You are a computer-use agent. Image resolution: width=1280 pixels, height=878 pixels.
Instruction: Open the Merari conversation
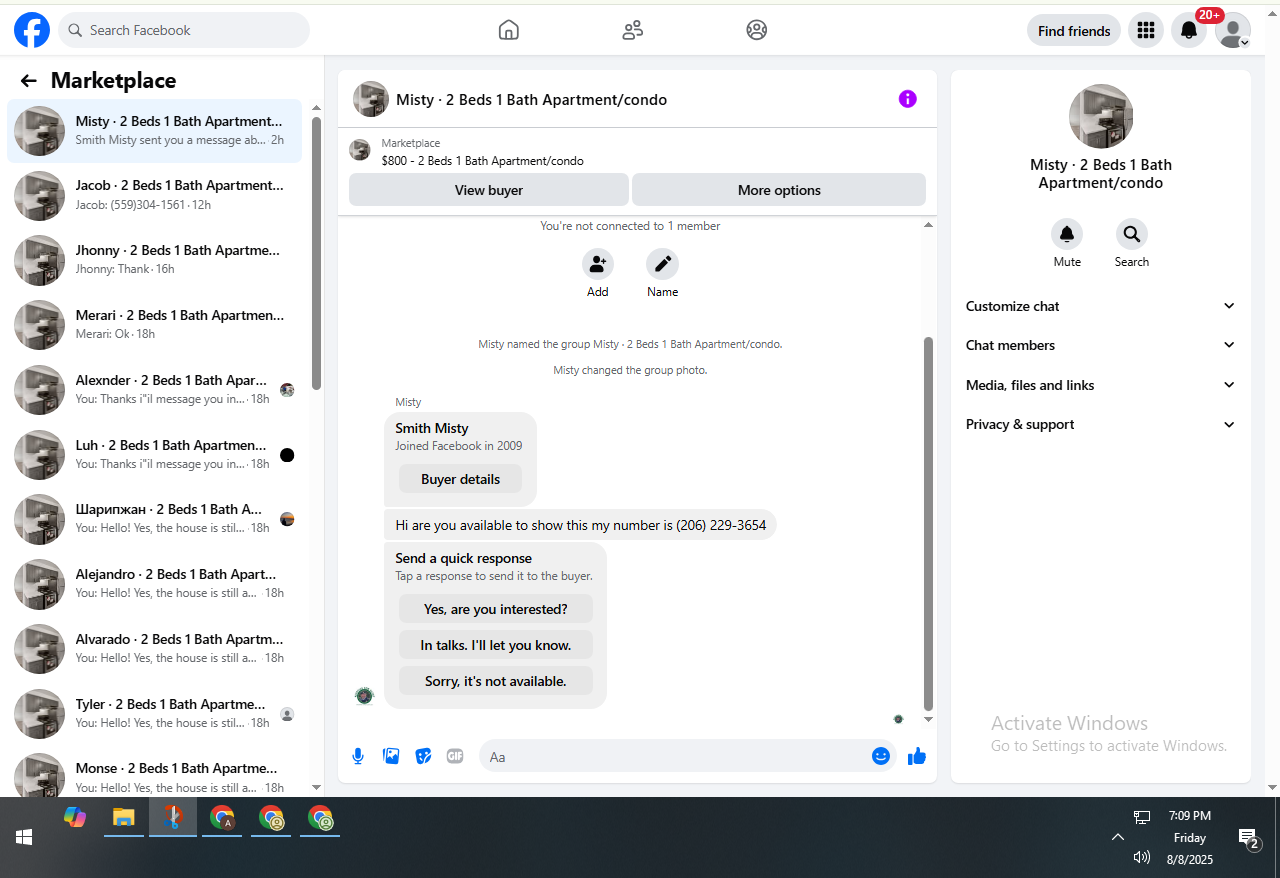tap(155, 325)
